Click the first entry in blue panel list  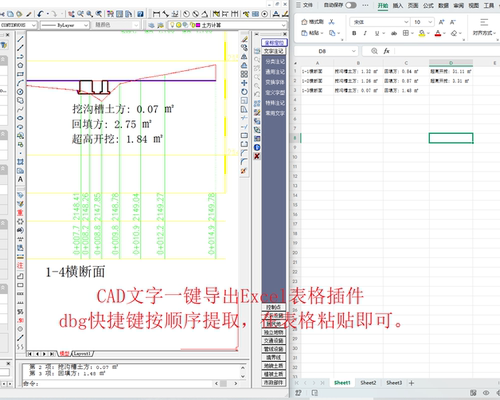[275, 62]
